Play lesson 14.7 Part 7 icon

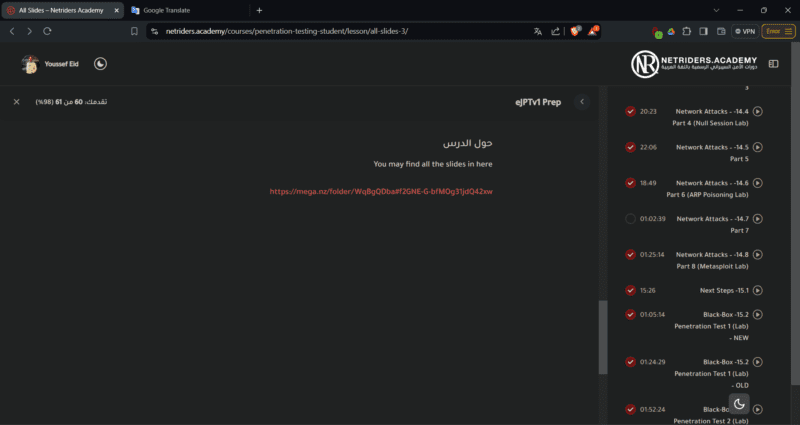pyautogui.click(x=758, y=218)
